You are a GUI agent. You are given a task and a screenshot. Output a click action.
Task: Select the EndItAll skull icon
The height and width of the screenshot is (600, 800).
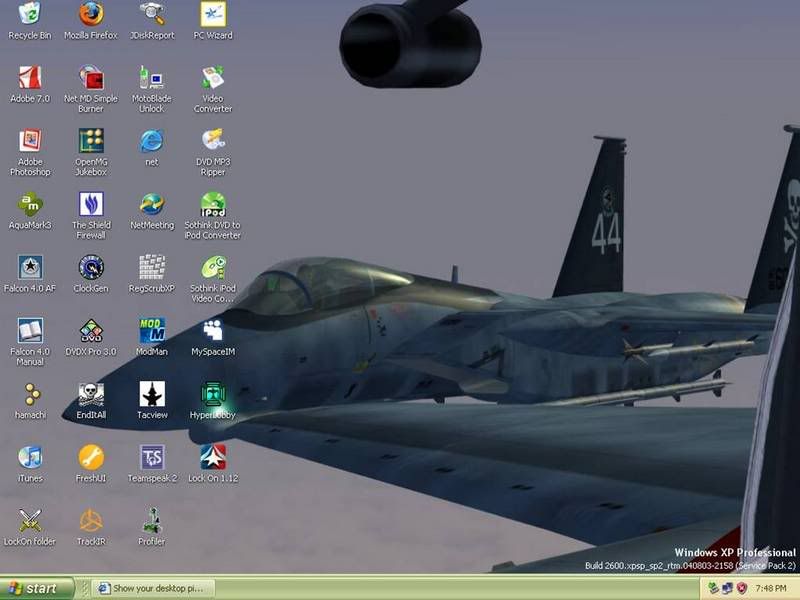91,394
